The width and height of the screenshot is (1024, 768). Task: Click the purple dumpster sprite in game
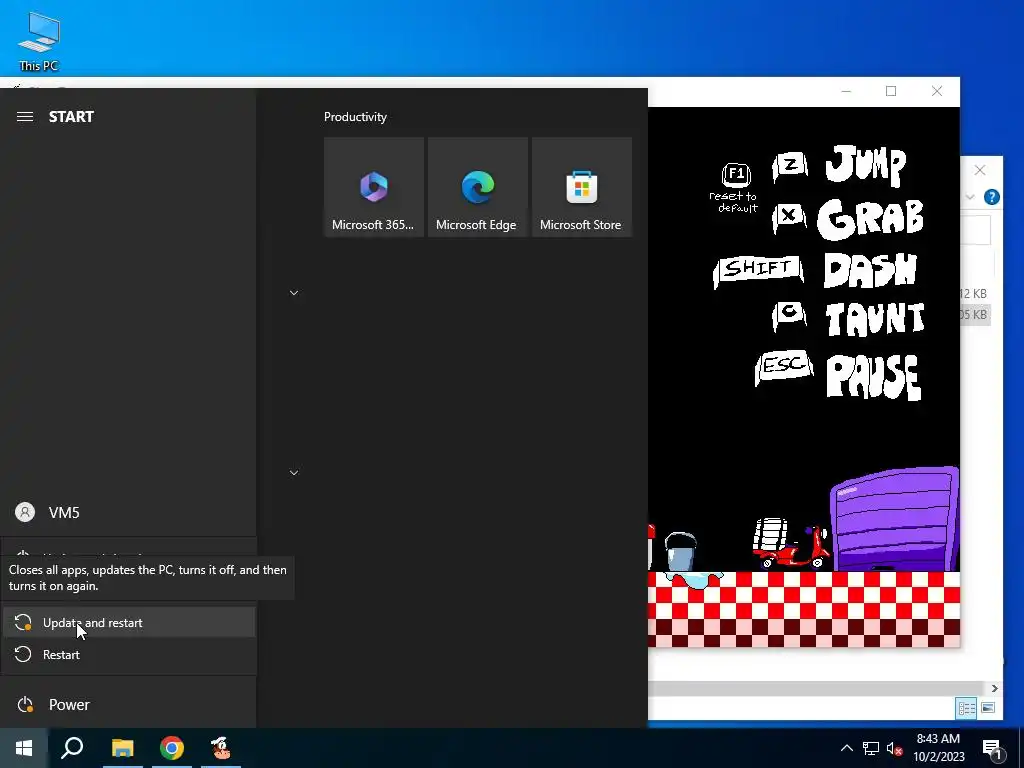(894, 519)
